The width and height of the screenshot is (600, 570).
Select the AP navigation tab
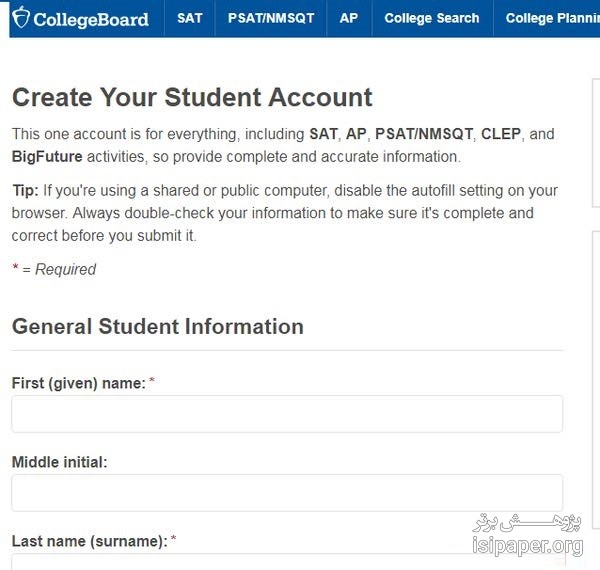coord(349,18)
